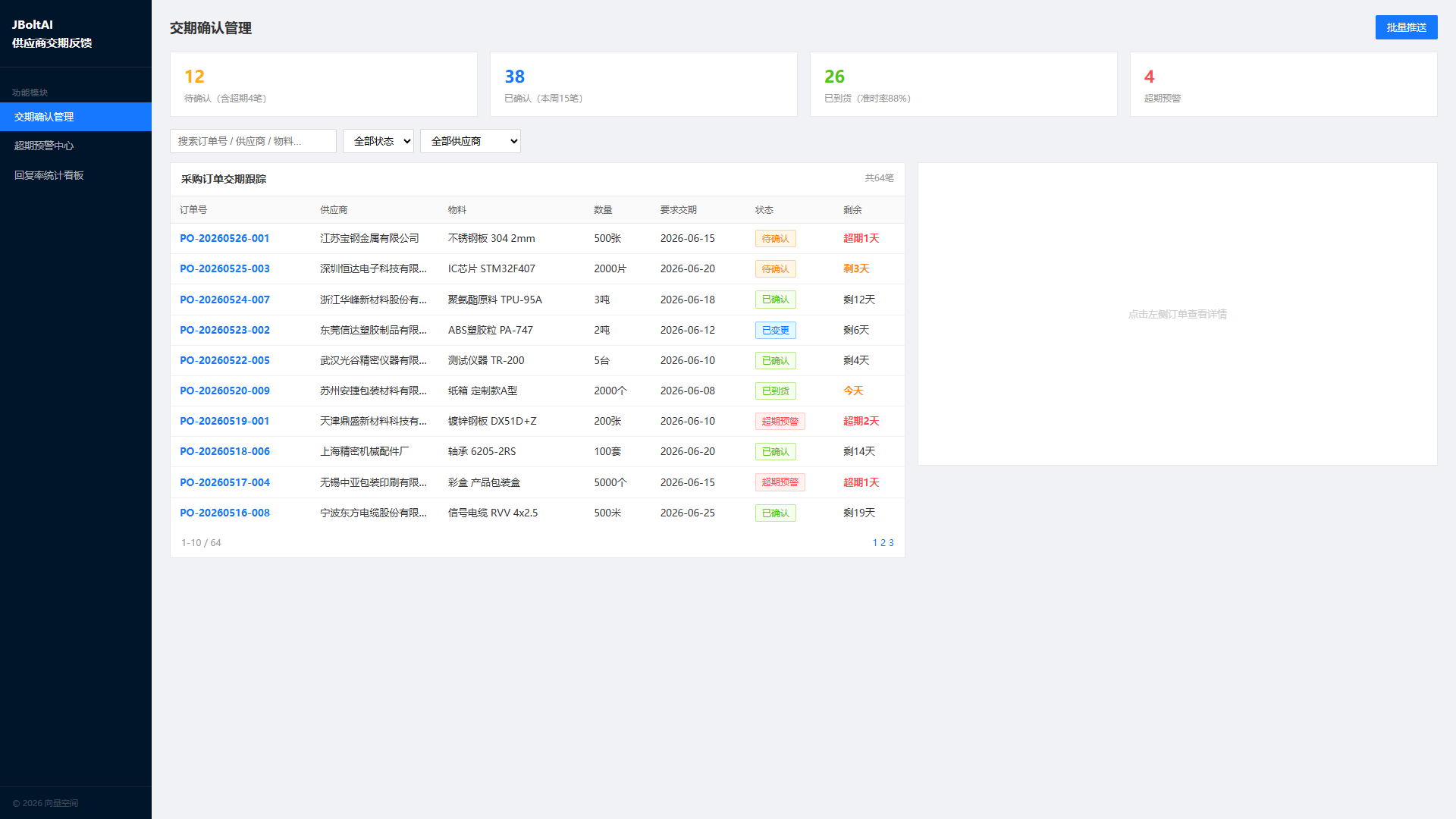Screen dimensions: 1456x819
Task: Go to 超期预警中心 module
Action: pyautogui.click(x=76, y=146)
